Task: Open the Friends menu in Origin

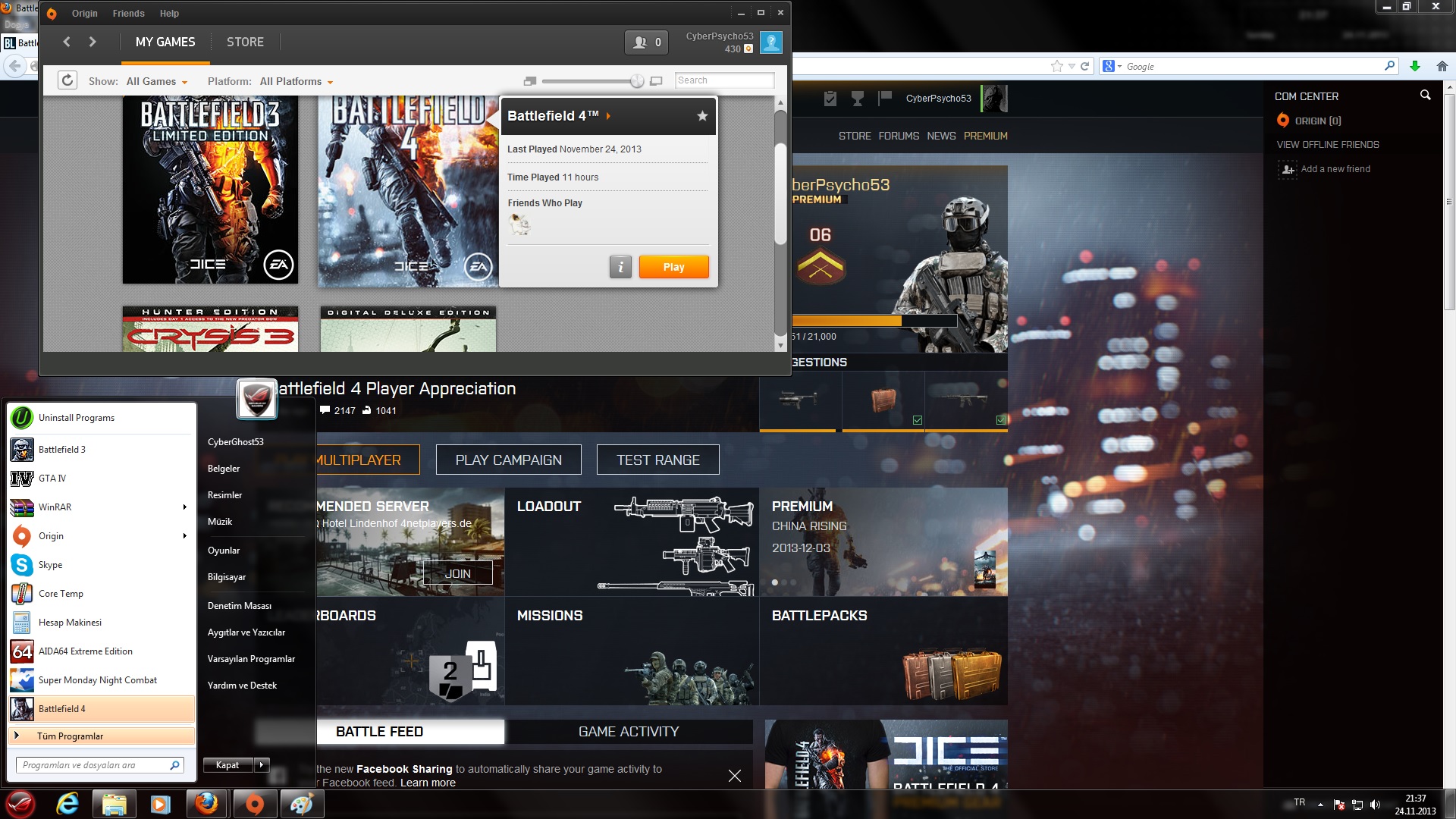Action: (129, 14)
